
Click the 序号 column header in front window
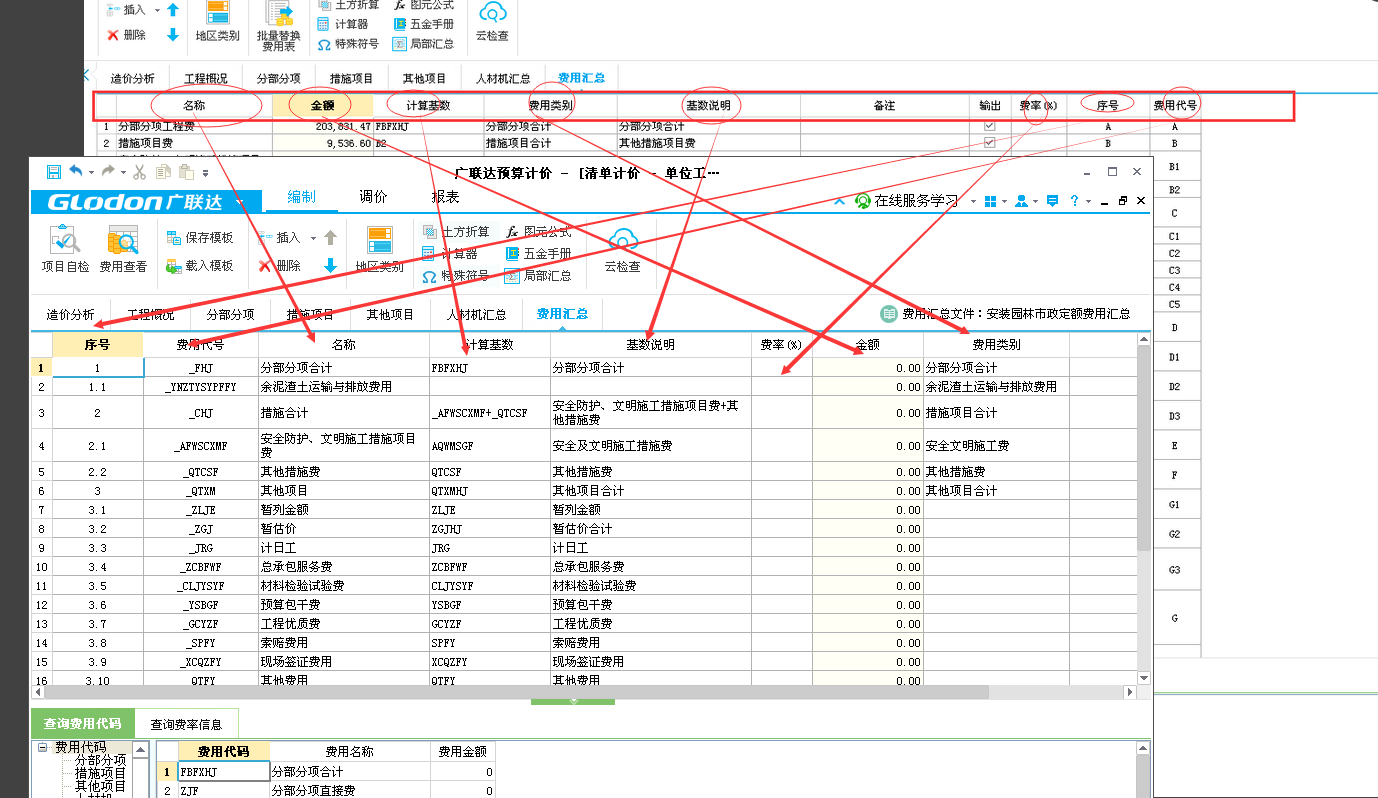[x=97, y=345]
